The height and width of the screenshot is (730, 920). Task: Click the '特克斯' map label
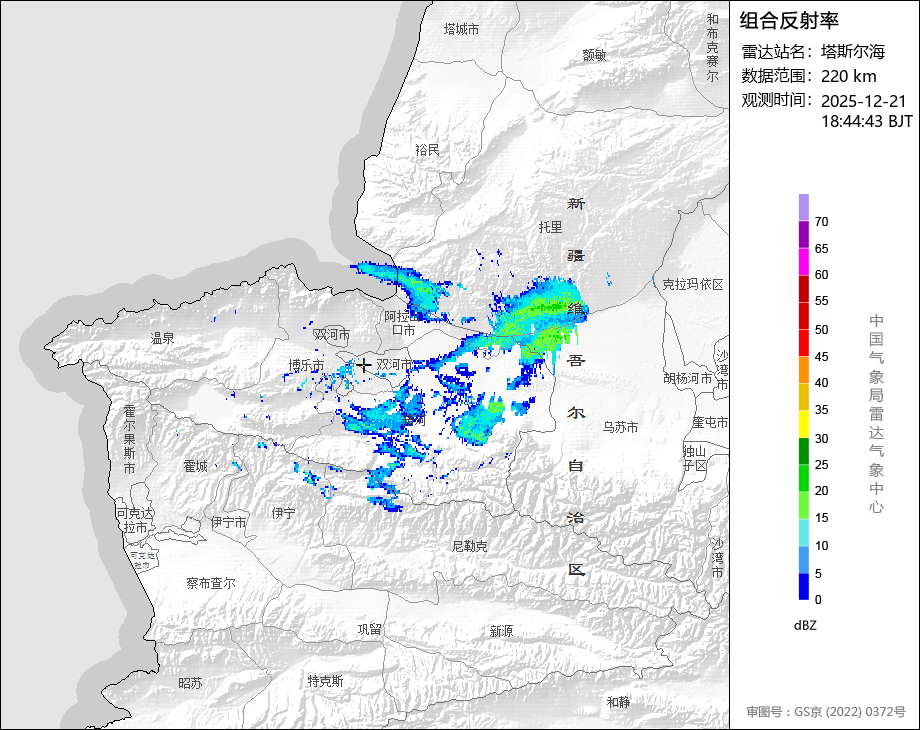pyautogui.click(x=325, y=681)
